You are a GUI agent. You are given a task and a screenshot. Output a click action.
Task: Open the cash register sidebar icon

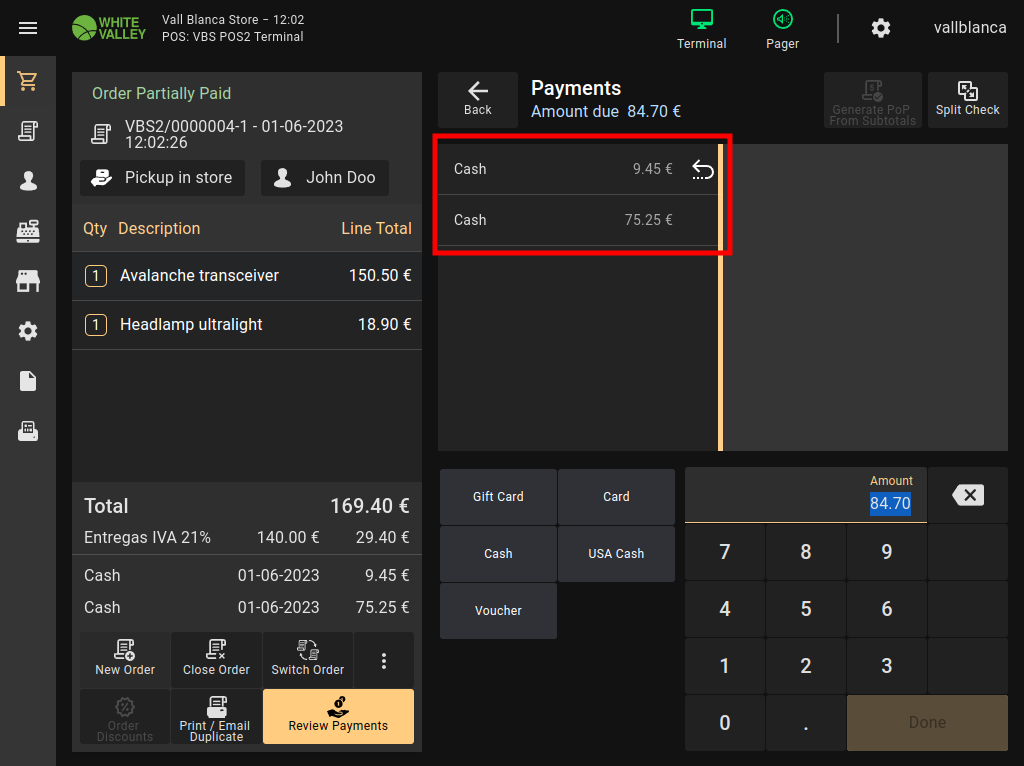click(x=28, y=231)
